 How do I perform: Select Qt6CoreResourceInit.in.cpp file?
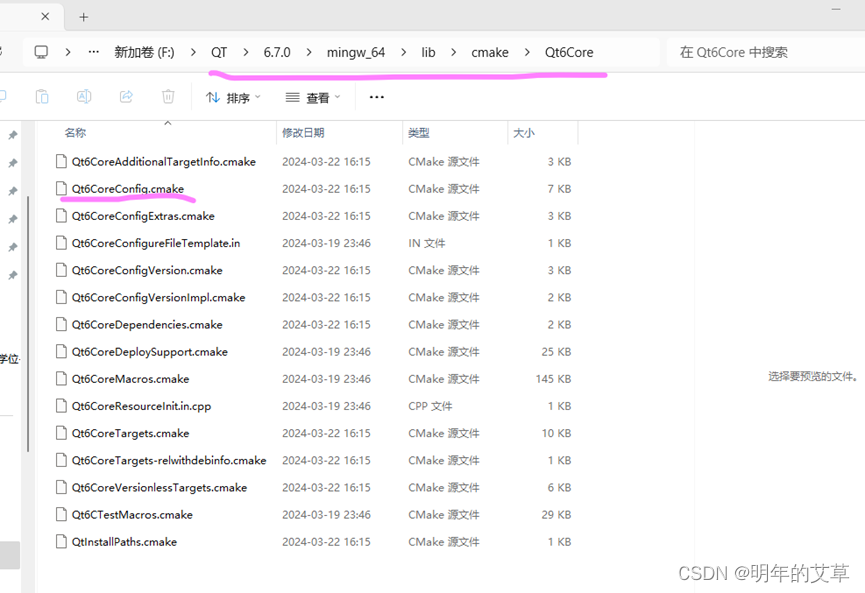(x=141, y=406)
